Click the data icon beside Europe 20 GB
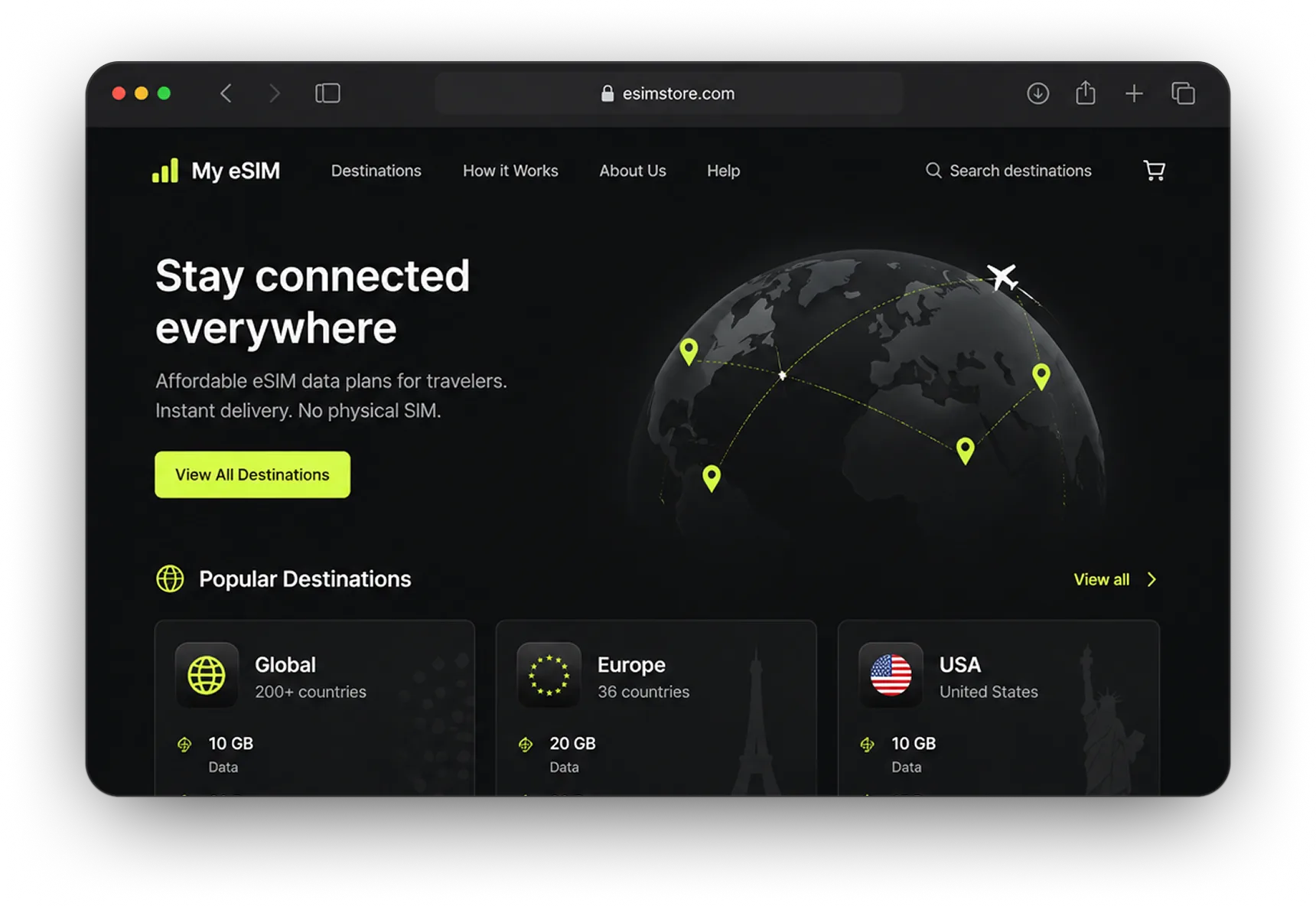1316x906 pixels. (526, 744)
